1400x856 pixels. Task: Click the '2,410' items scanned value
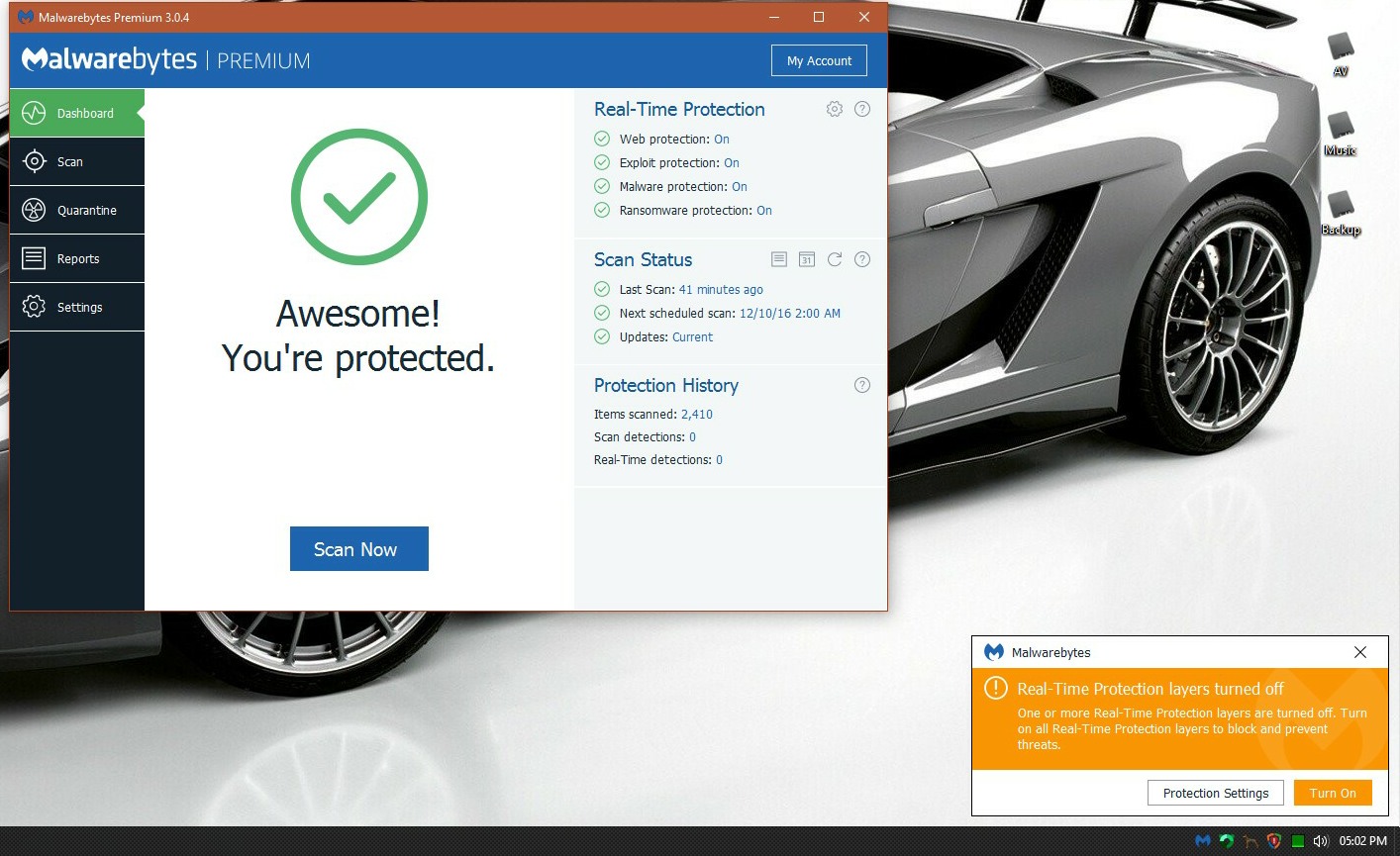pos(697,415)
